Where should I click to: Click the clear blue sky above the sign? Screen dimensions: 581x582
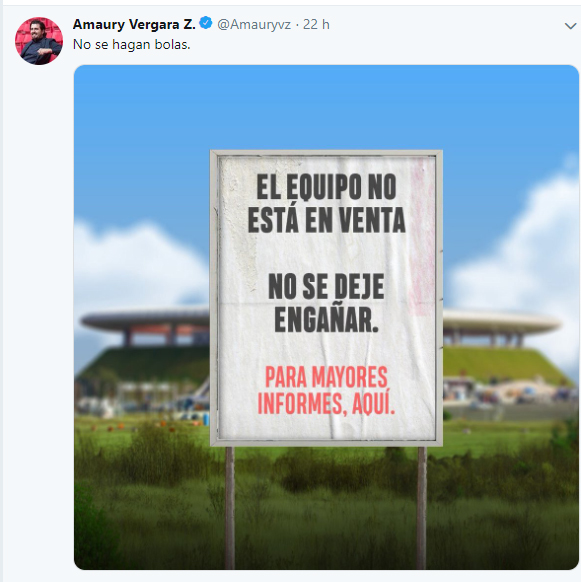pos(326,108)
